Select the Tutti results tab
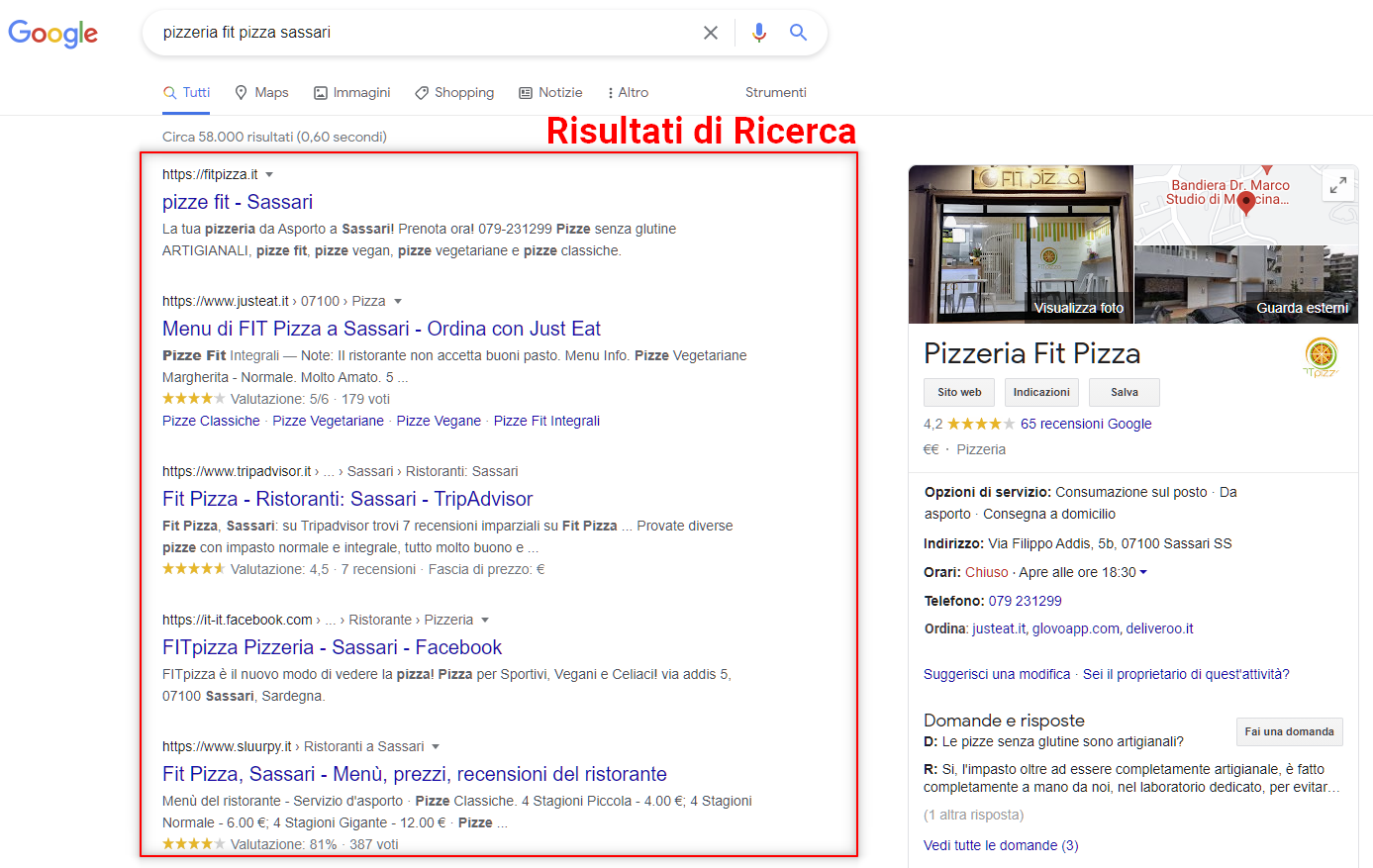Viewport: 1373px width, 868px height. click(187, 92)
